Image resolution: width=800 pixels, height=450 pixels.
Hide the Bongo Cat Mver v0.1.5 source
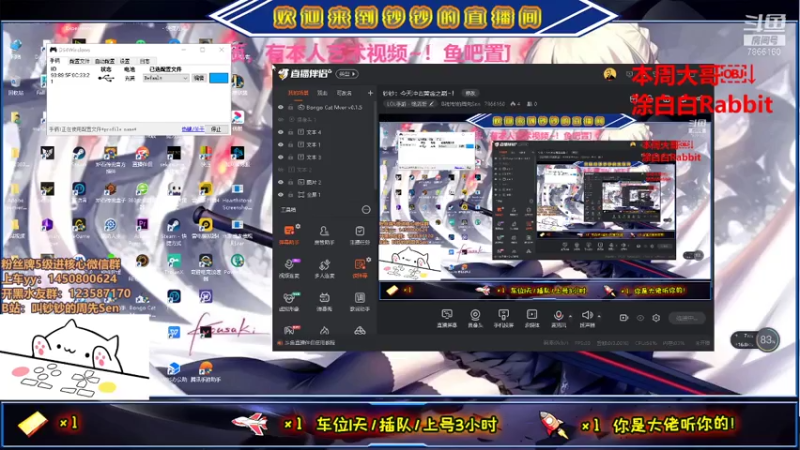(x=281, y=107)
